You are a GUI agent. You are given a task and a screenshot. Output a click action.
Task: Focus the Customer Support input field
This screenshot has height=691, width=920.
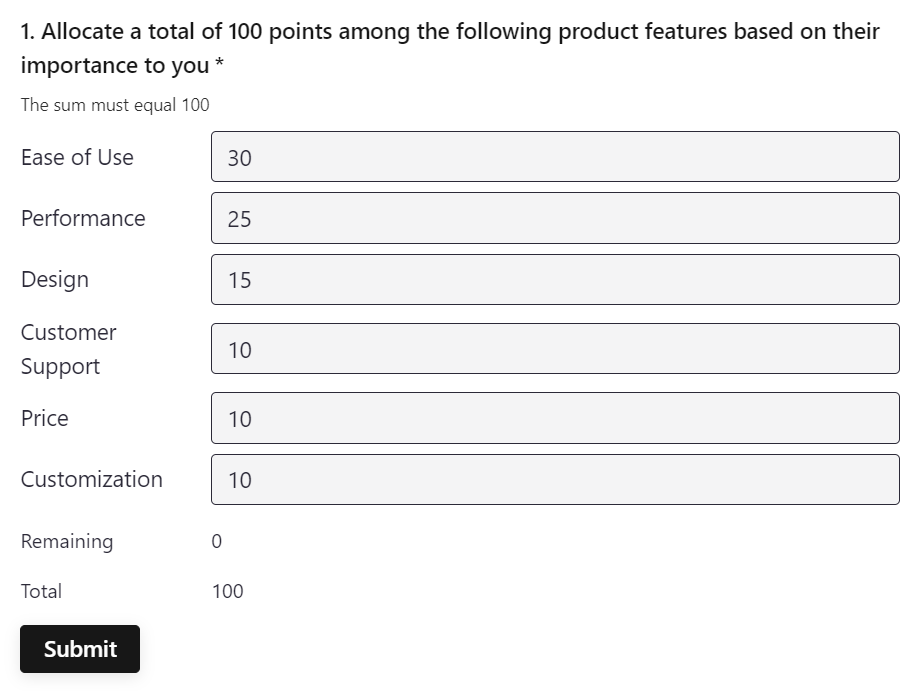pyautogui.click(x=554, y=348)
